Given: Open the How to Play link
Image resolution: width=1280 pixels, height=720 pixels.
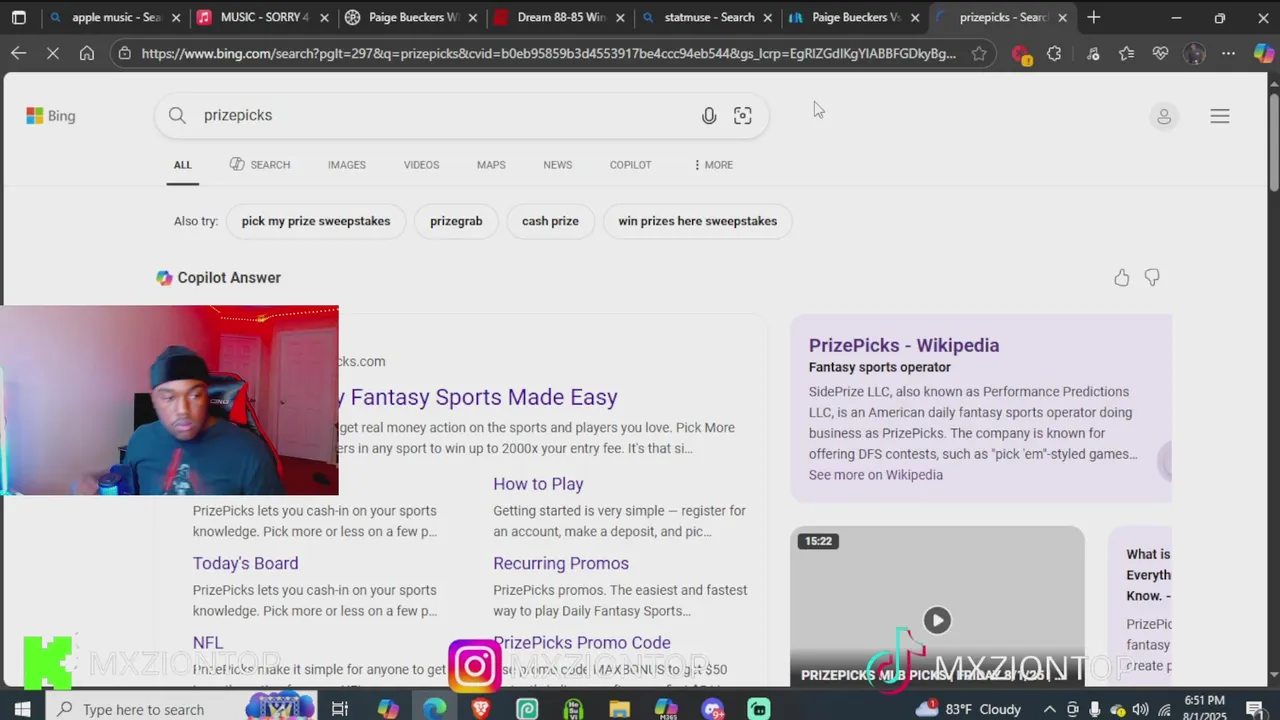Looking at the screenshot, I should (x=538, y=484).
